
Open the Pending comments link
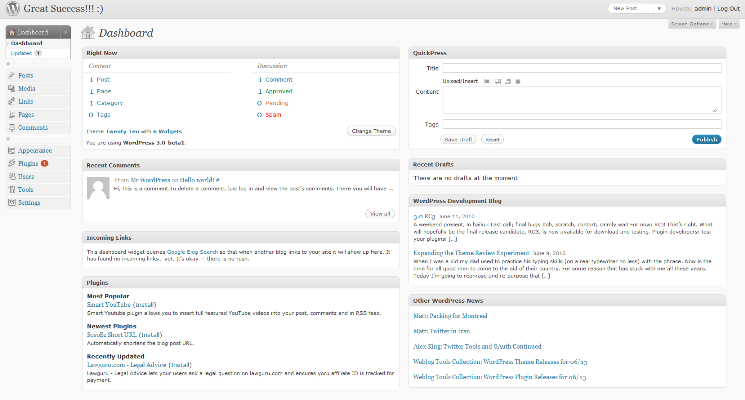(277, 103)
